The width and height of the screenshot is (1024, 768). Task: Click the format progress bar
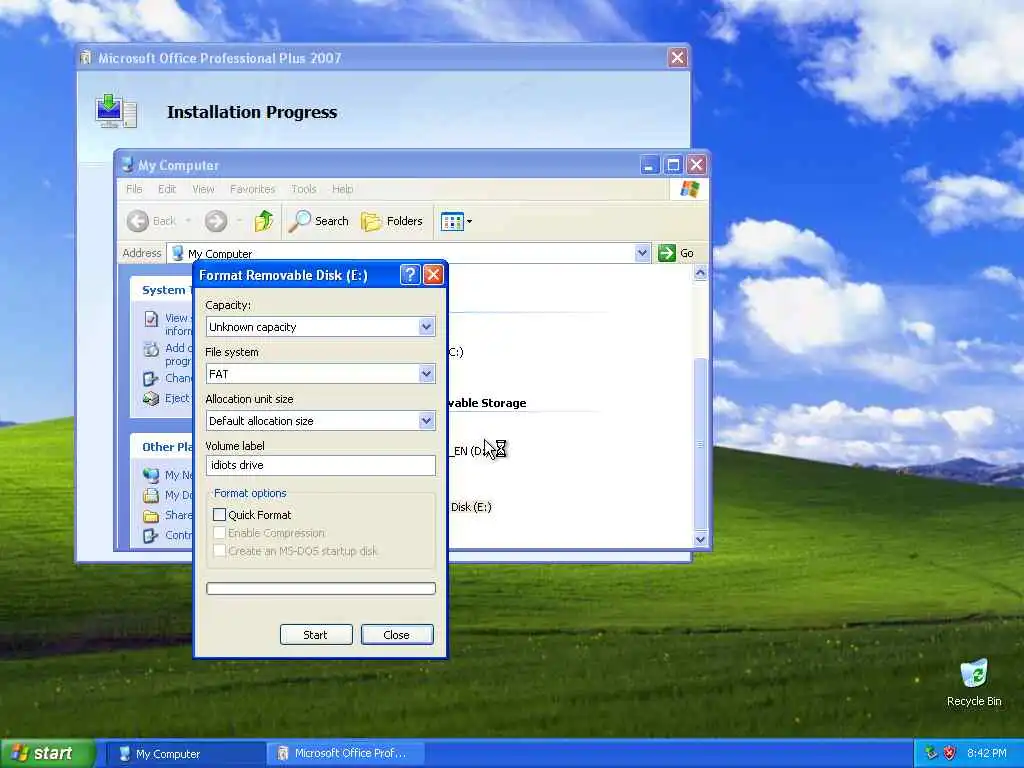(321, 588)
